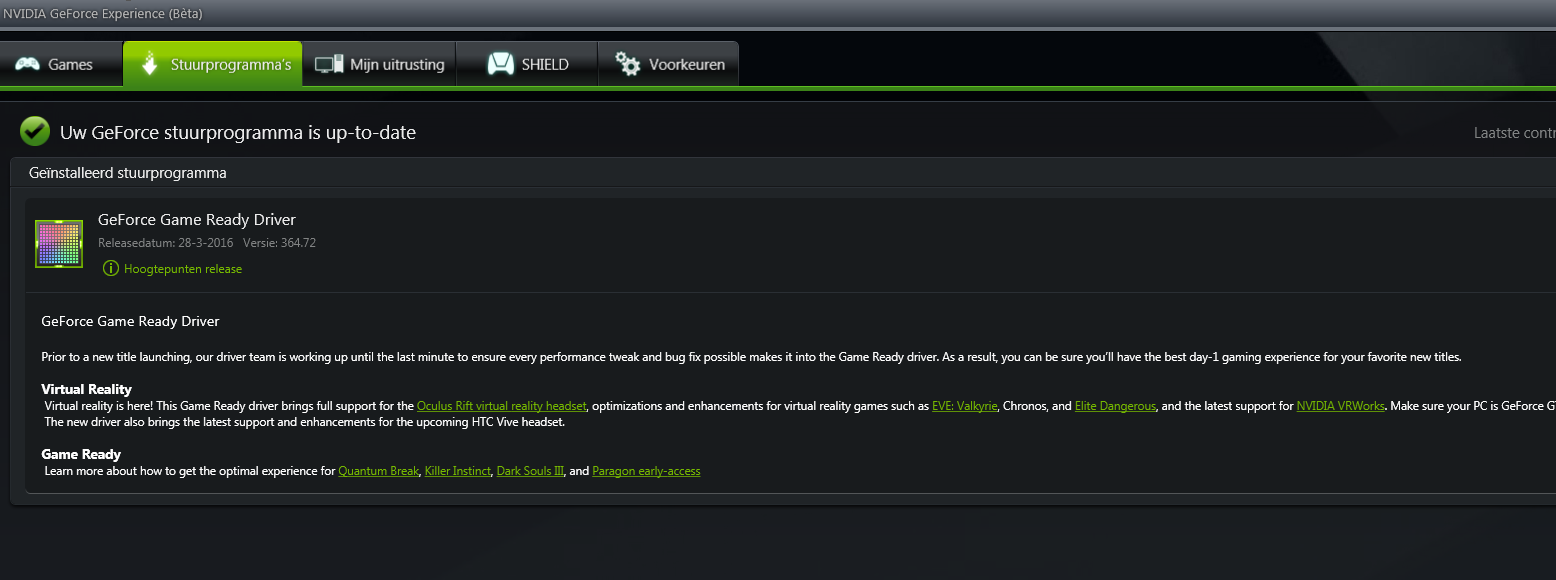Click the Paragon early-access link
1556x580 pixels.
pyautogui.click(x=646, y=471)
